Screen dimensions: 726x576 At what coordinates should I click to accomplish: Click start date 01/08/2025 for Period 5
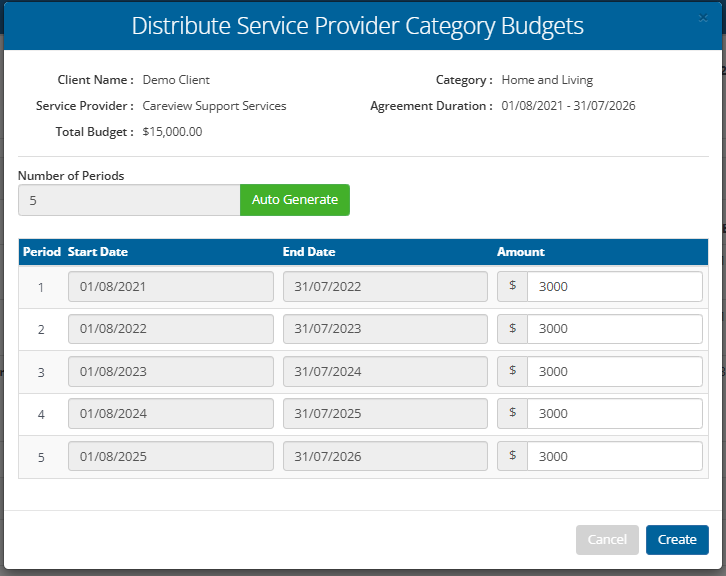pyautogui.click(x=170, y=457)
